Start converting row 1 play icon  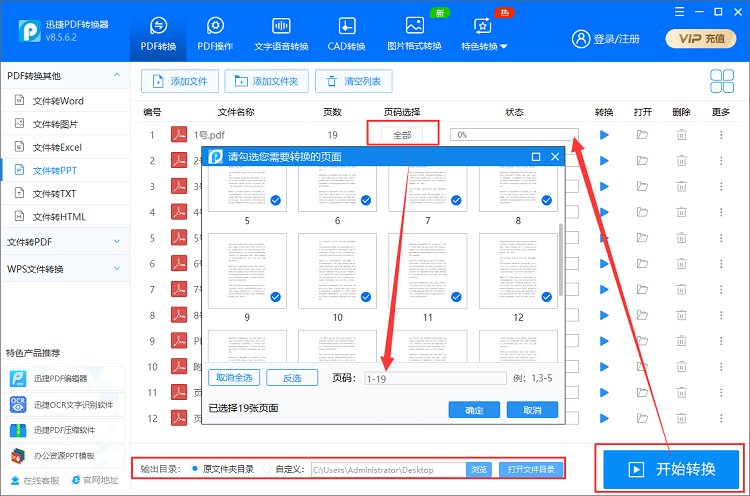[604, 135]
